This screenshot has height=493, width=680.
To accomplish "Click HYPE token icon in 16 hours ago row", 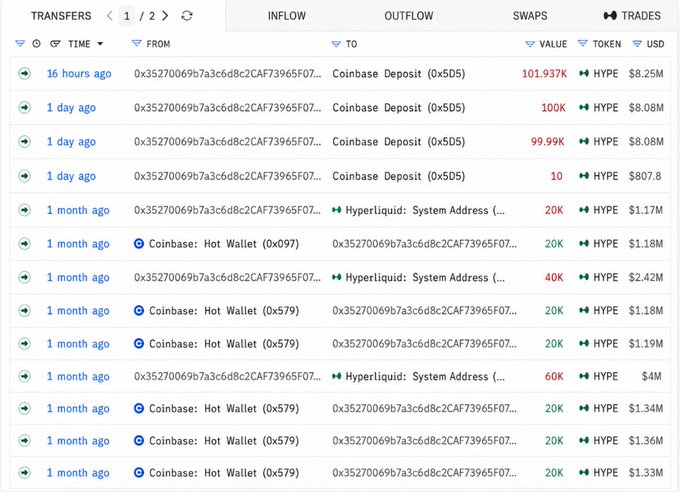I will 584,73.
